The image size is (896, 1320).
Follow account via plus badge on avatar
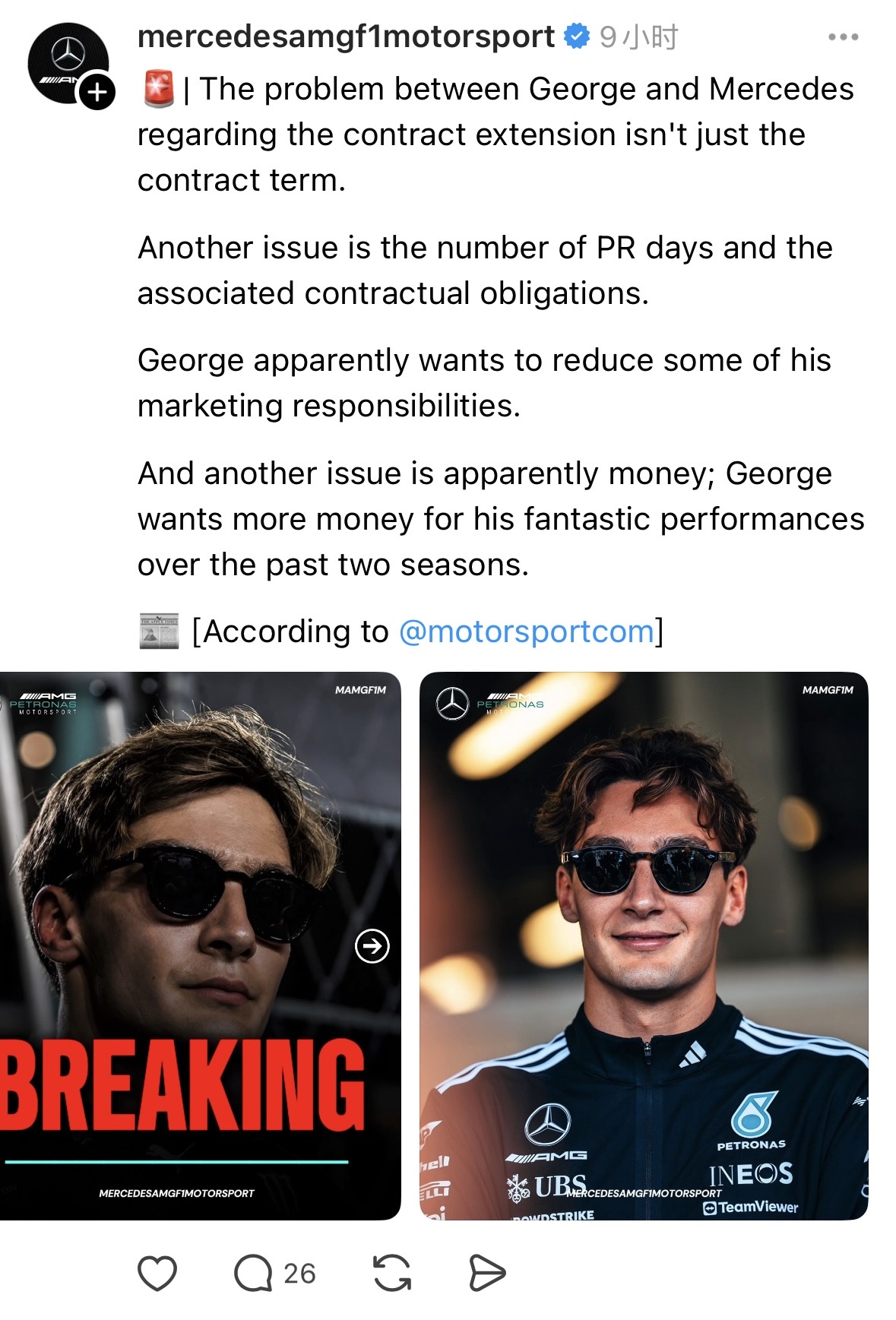(x=97, y=92)
